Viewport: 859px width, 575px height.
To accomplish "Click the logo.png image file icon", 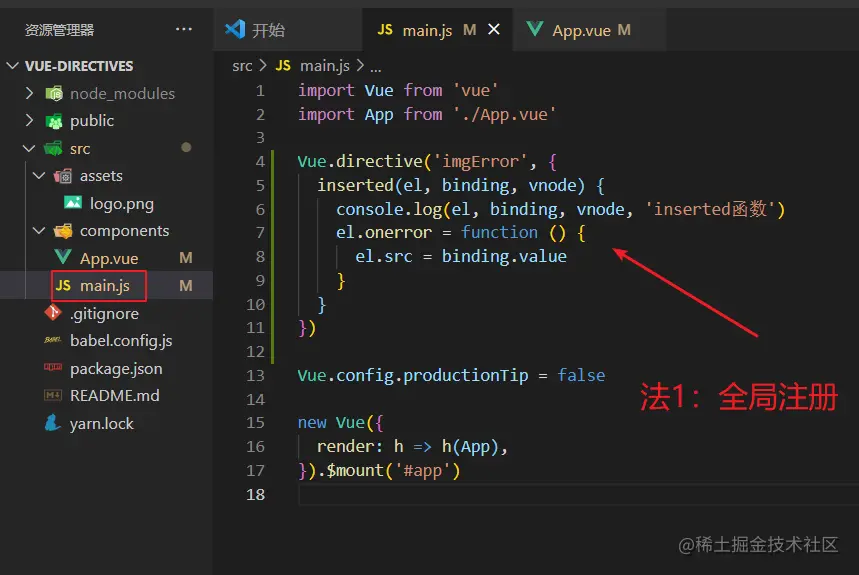I will pyautogui.click(x=73, y=203).
